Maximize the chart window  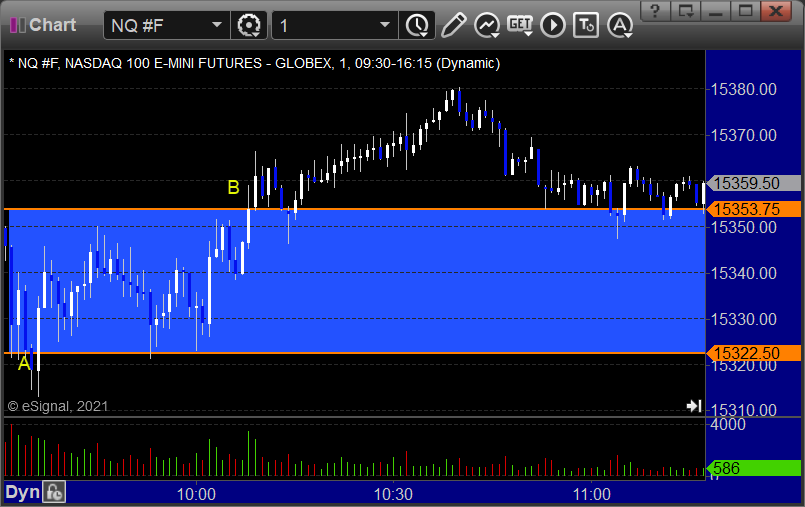click(745, 11)
